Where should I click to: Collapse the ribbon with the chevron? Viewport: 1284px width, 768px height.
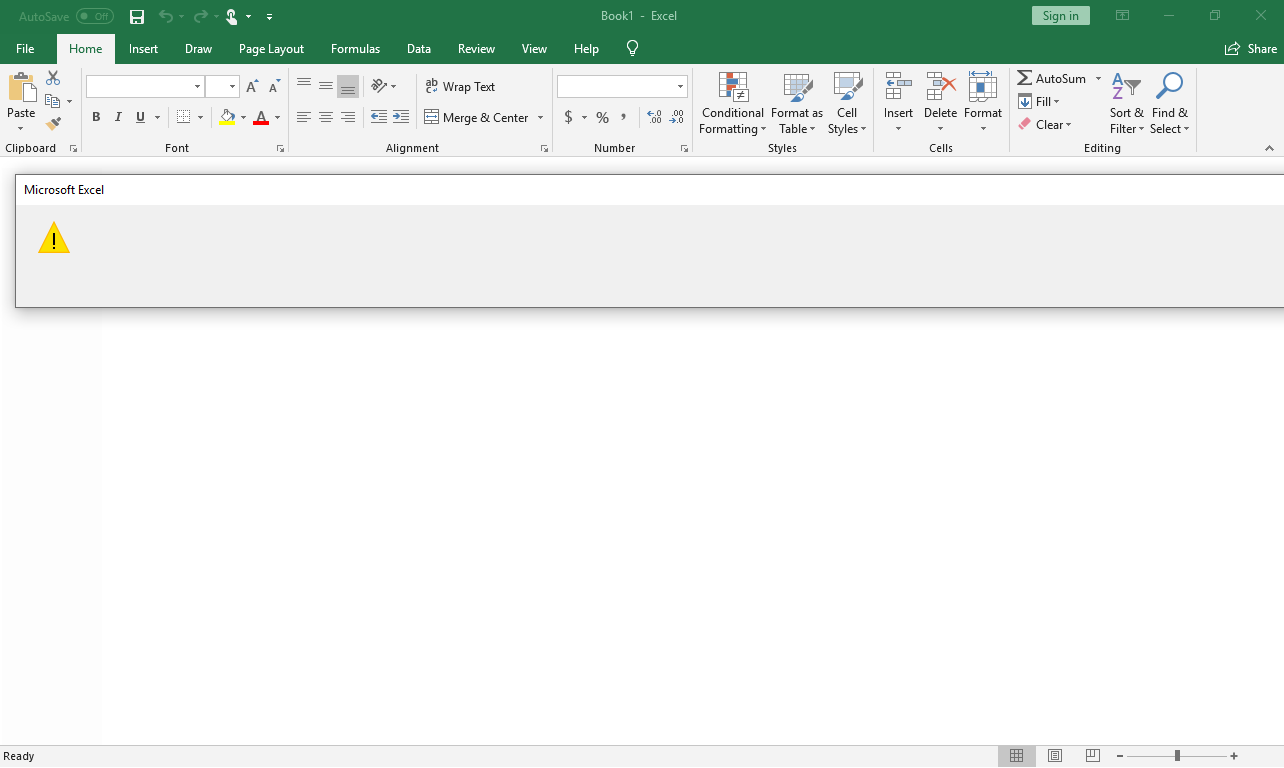(x=1270, y=148)
